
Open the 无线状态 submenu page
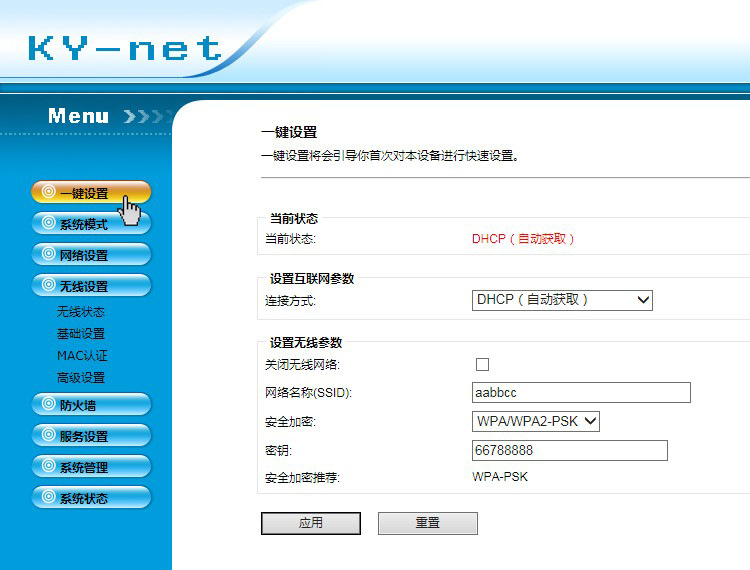click(x=81, y=312)
